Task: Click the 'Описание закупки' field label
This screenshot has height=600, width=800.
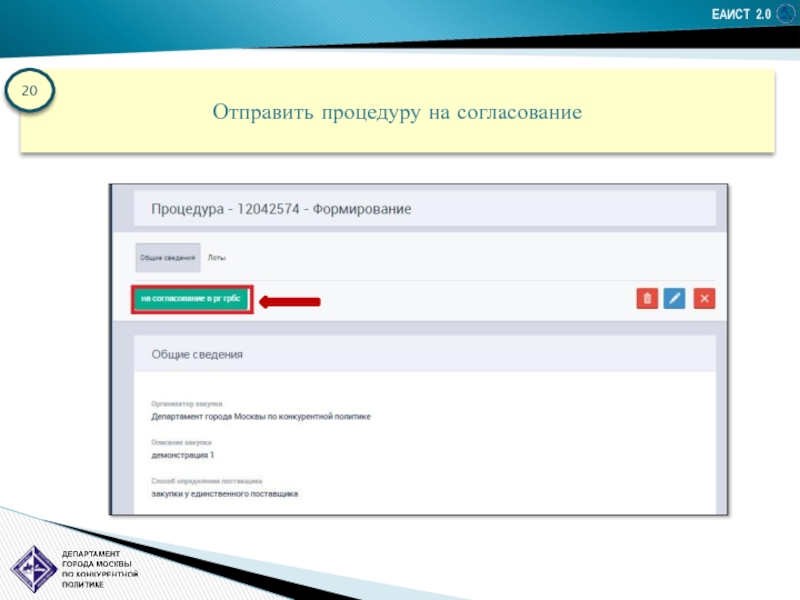Action: click(181, 442)
